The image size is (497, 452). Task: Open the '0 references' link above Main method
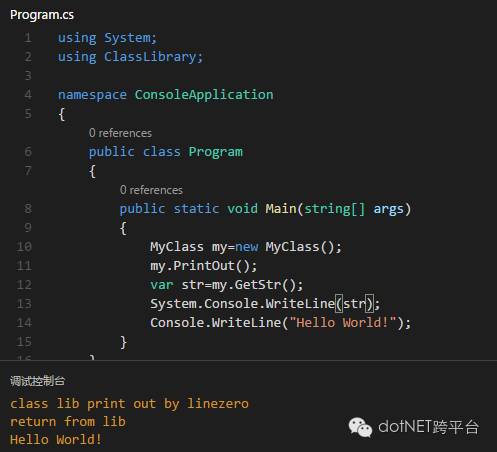(151, 190)
